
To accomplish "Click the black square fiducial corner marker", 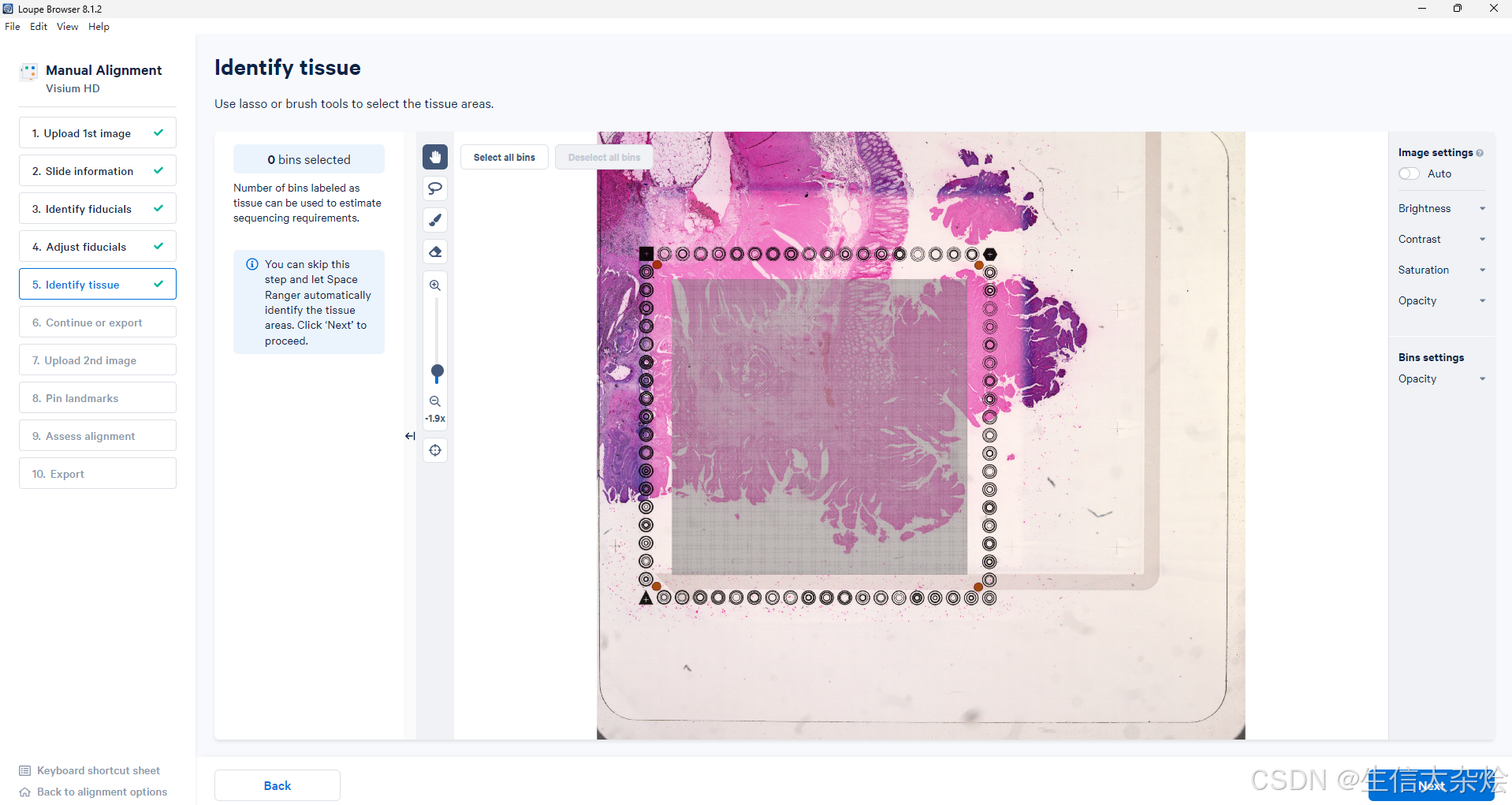I will pos(646,254).
